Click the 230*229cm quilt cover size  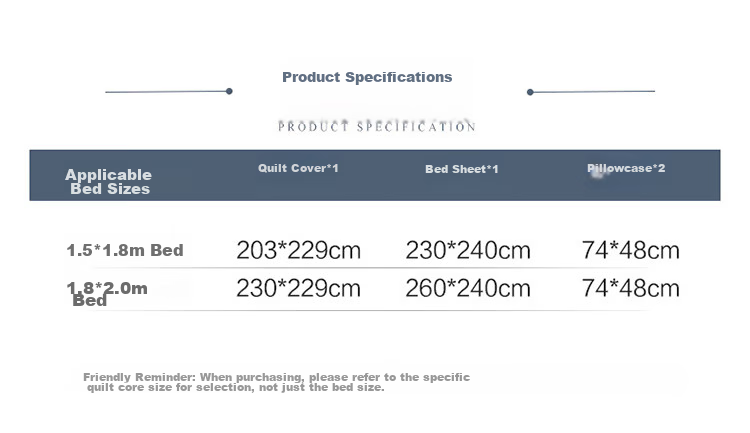click(x=298, y=288)
